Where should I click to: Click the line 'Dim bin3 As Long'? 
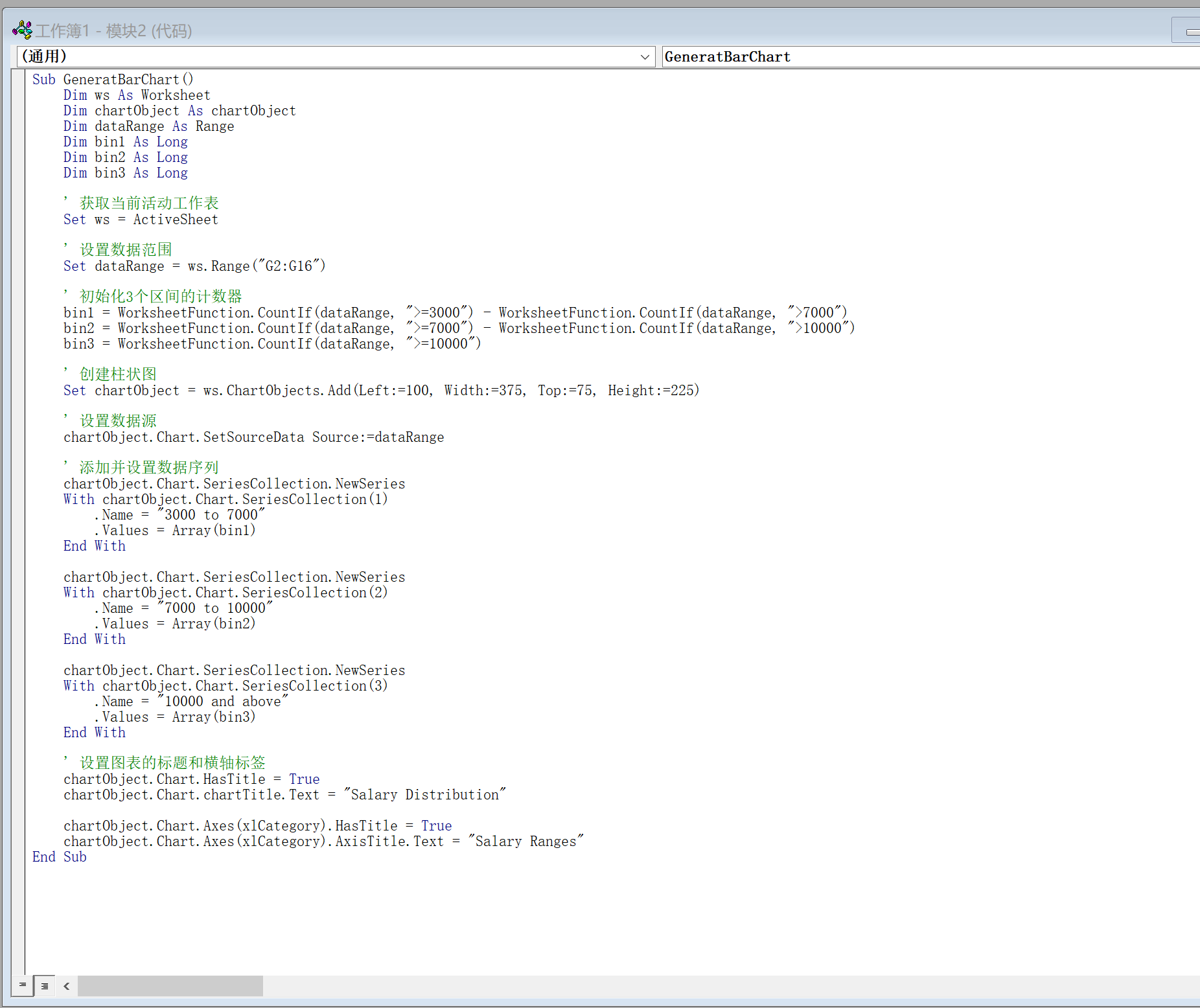126,173
